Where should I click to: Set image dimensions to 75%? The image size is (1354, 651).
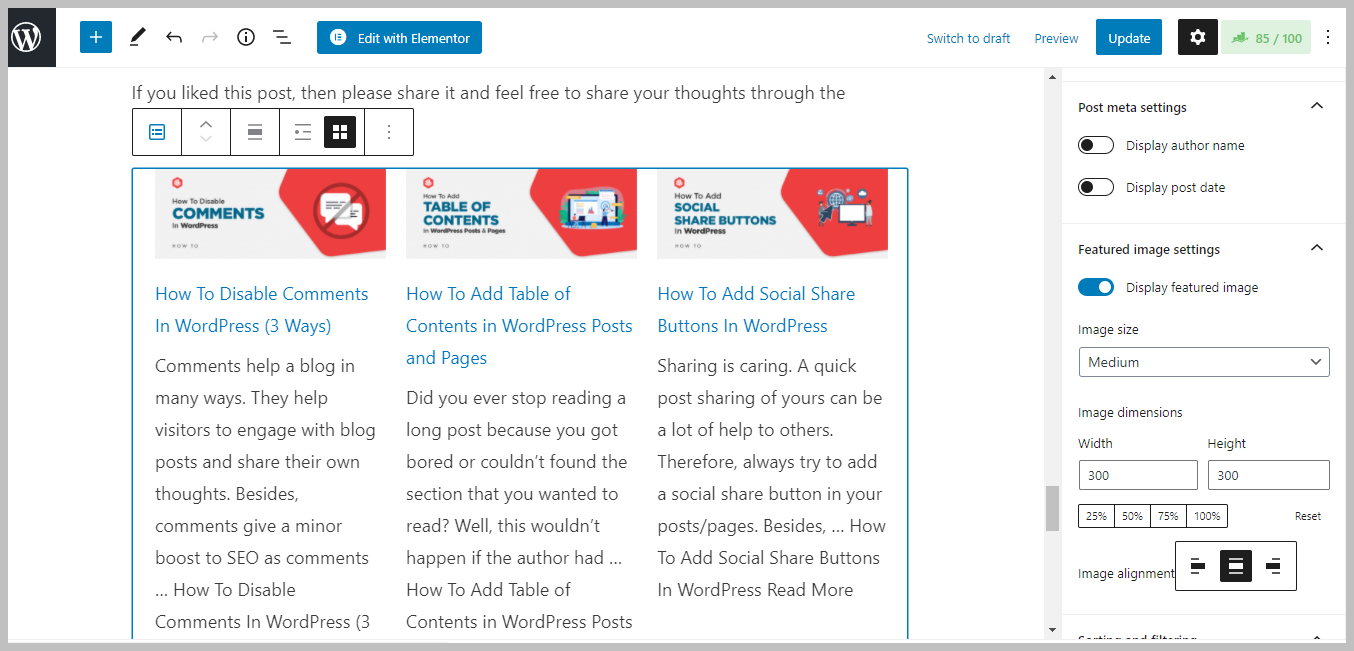pos(1168,516)
